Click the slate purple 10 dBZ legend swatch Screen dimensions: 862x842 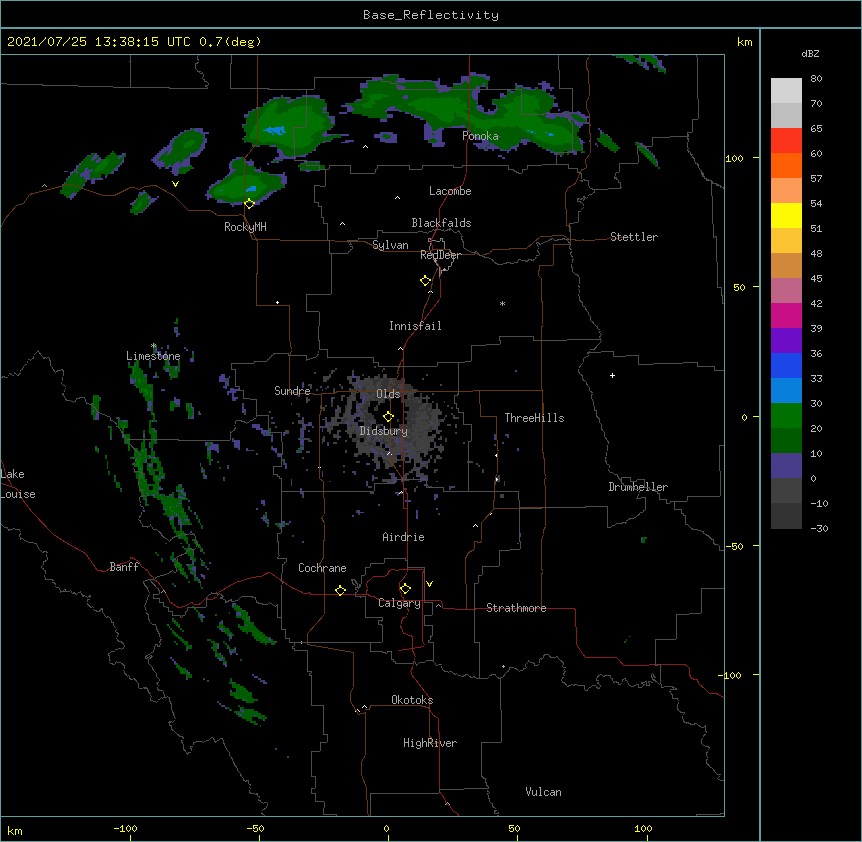click(x=786, y=466)
